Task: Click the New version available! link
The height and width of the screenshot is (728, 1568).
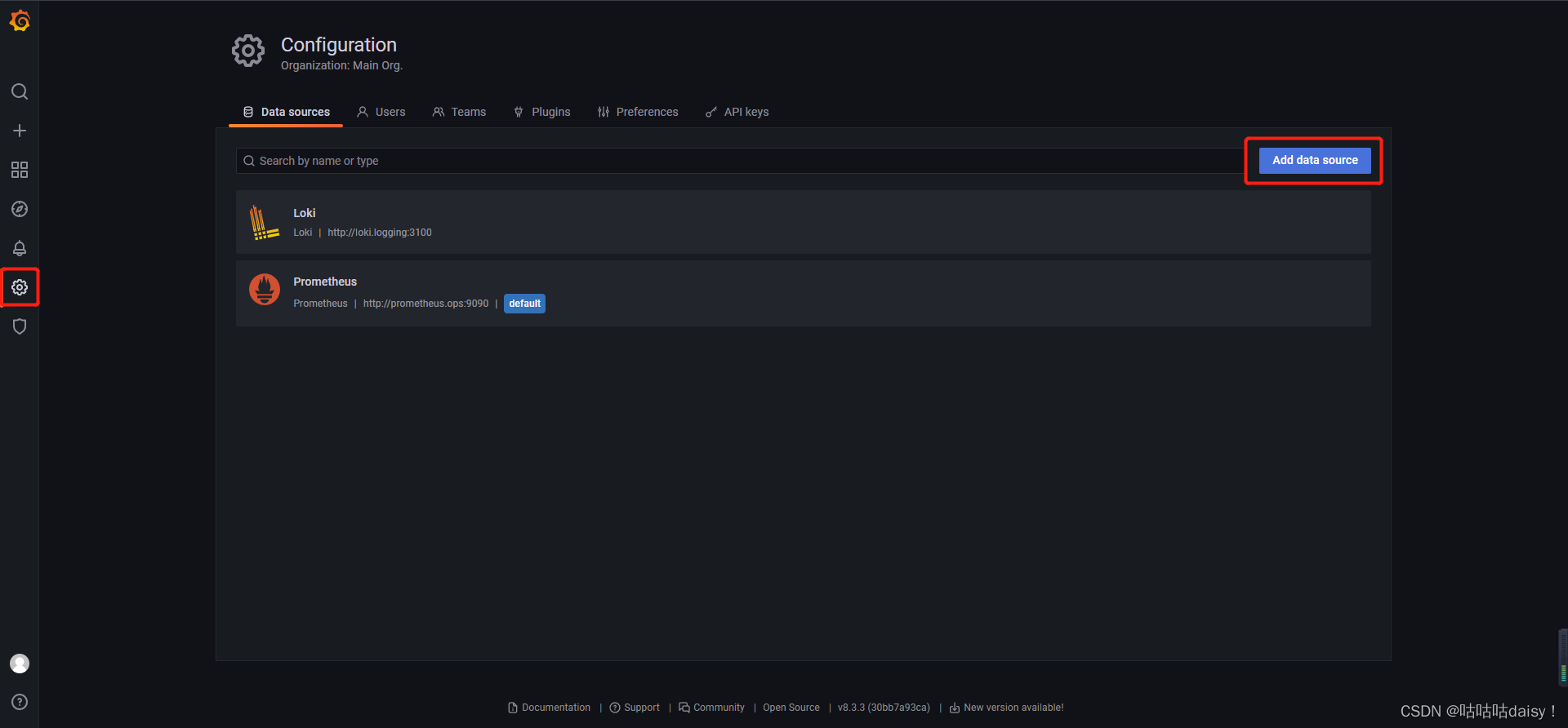Action: tap(1006, 708)
